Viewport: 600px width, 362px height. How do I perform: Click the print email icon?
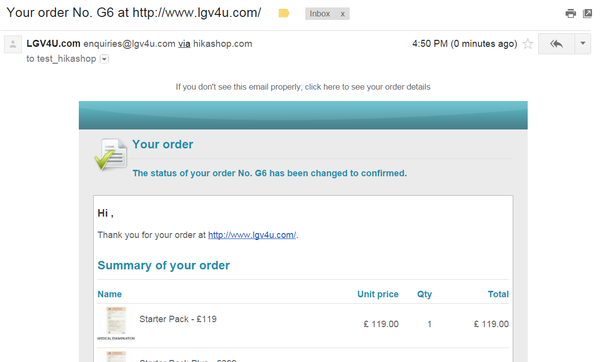click(x=571, y=14)
